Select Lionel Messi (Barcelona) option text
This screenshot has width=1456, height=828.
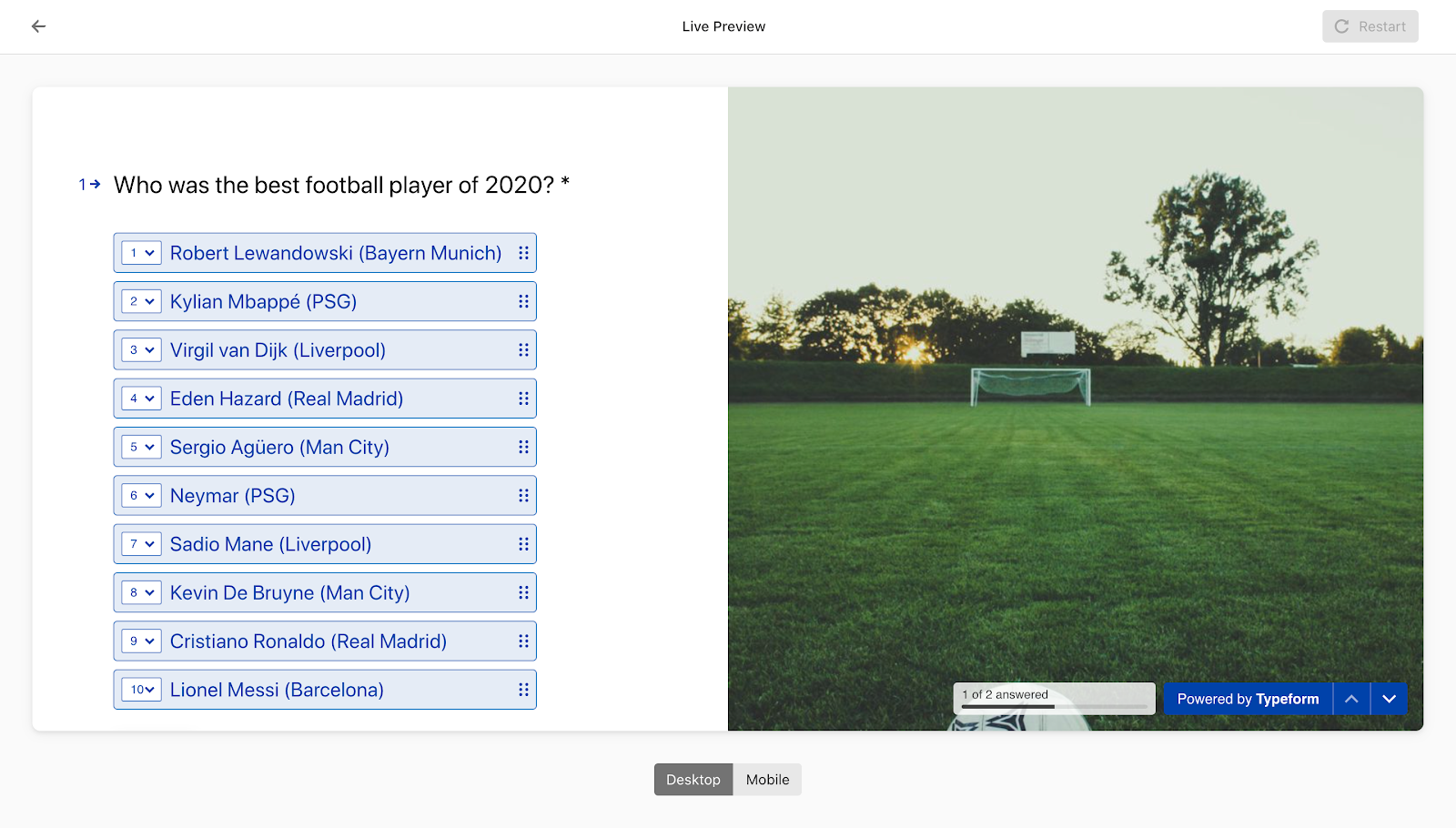(x=277, y=690)
